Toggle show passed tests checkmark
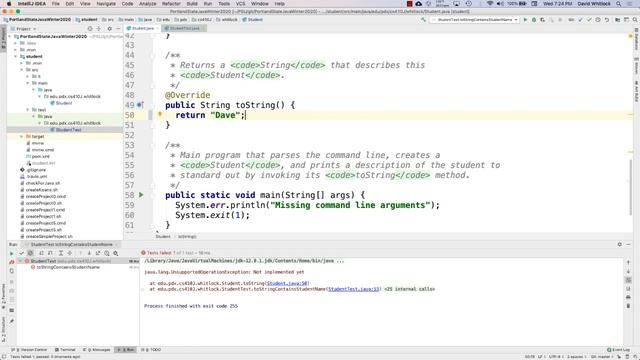 click(21, 253)
